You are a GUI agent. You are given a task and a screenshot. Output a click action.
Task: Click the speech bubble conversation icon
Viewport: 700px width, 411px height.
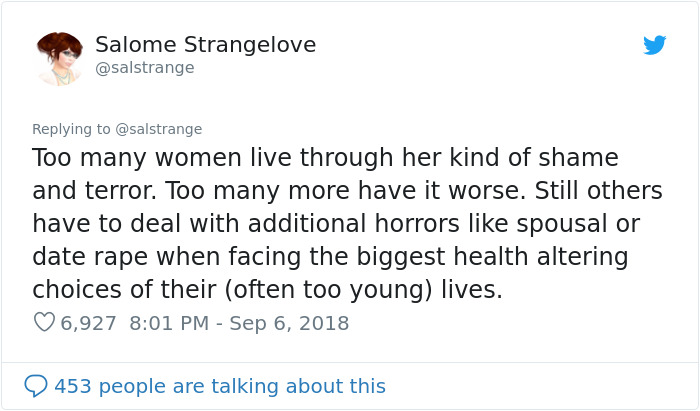36,385
